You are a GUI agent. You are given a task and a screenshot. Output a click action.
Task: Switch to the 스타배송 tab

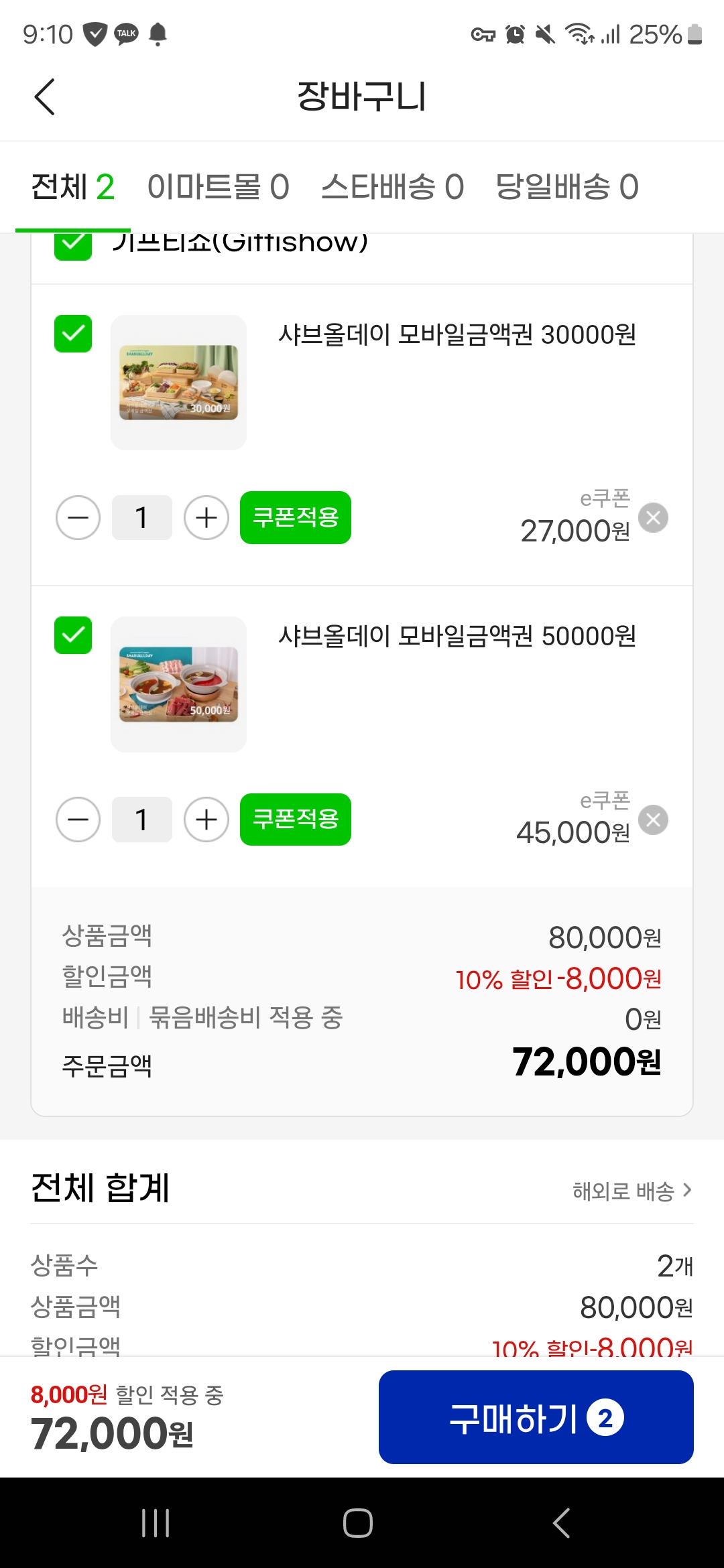click(x=392, y=187)
